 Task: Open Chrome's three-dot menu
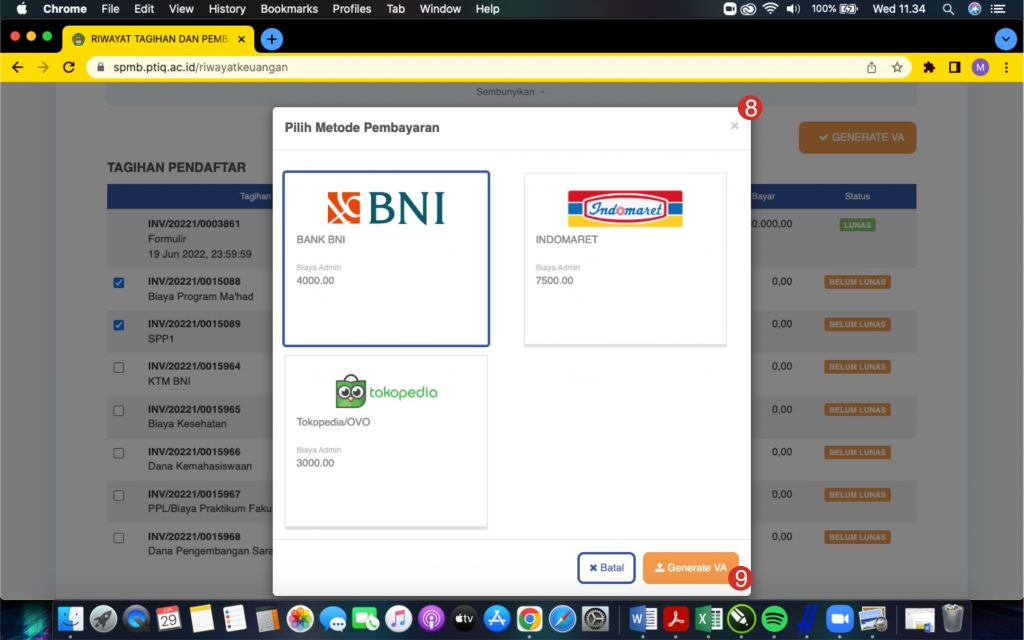point(1006,67)
